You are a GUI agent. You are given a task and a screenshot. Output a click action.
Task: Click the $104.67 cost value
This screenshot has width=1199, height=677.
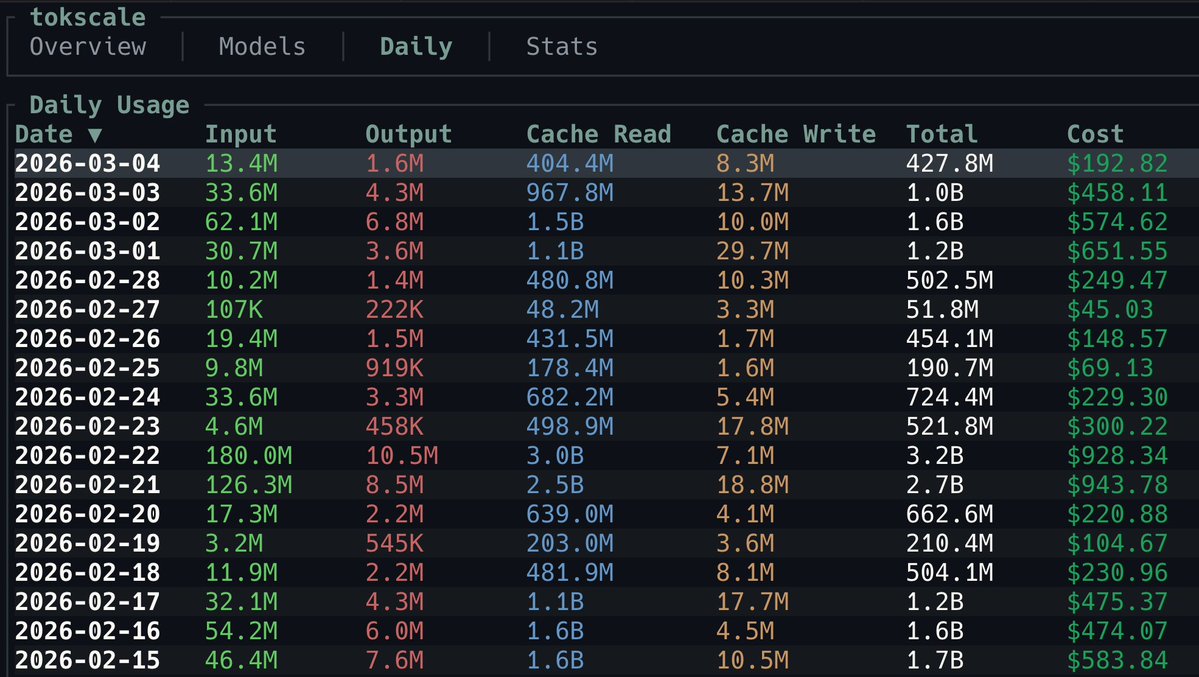[x=1117, y=543]
